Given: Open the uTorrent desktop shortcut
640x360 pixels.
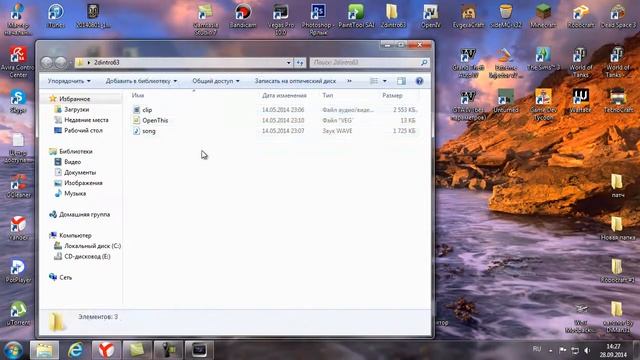Looking at the screenshot, I should click(x=18, y=313).
